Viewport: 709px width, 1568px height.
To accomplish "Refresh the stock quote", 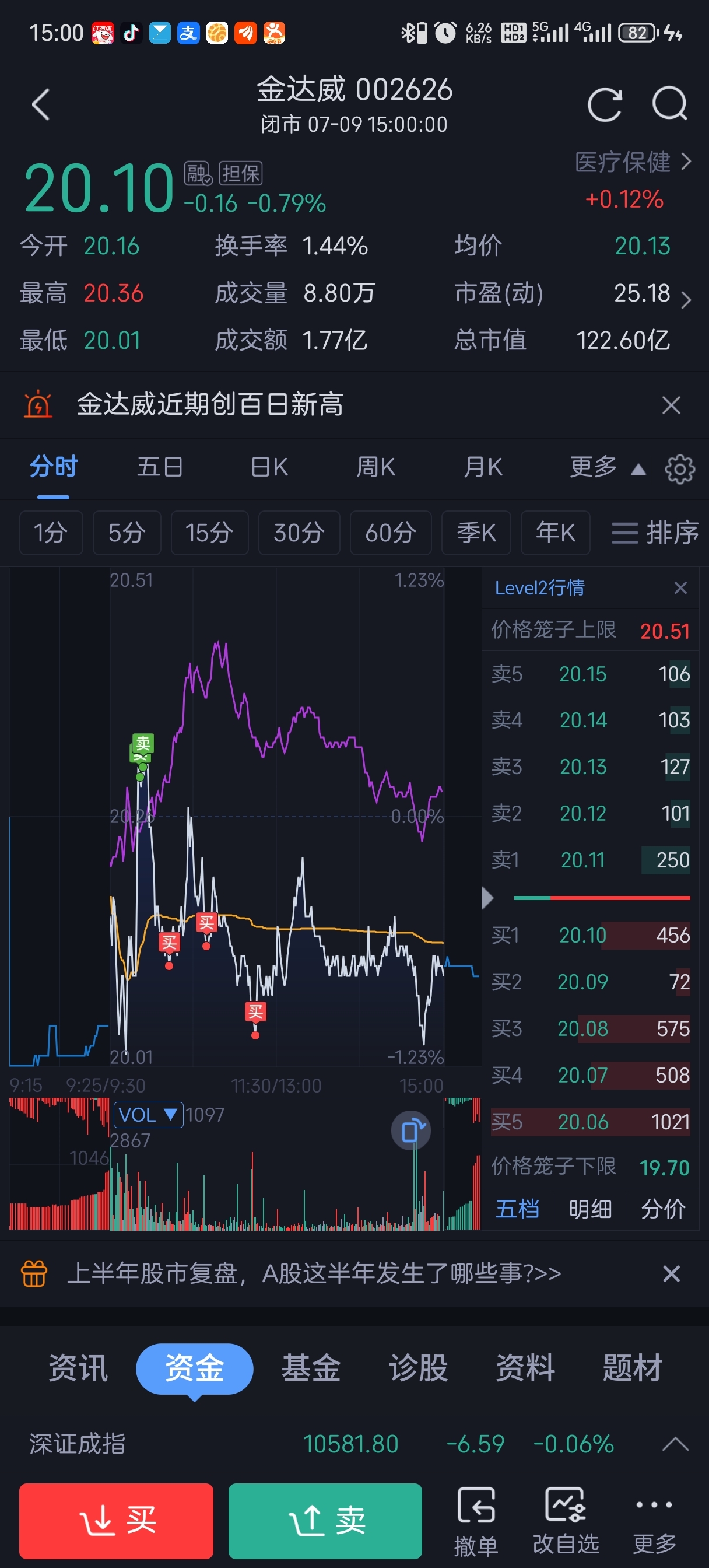I will (604, 104).
